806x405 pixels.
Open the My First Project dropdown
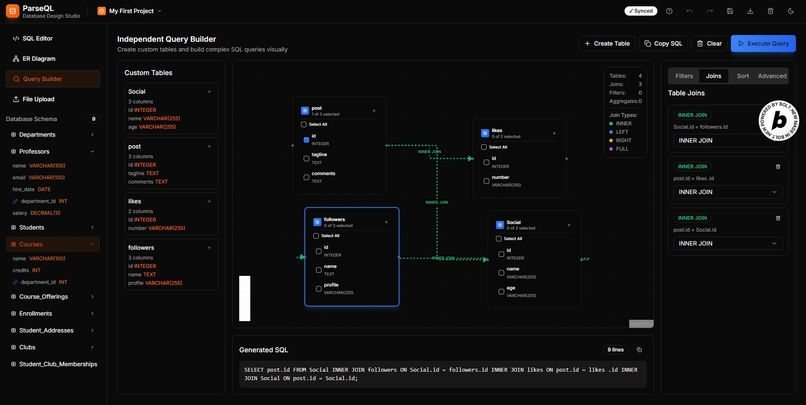click(130, 11)
